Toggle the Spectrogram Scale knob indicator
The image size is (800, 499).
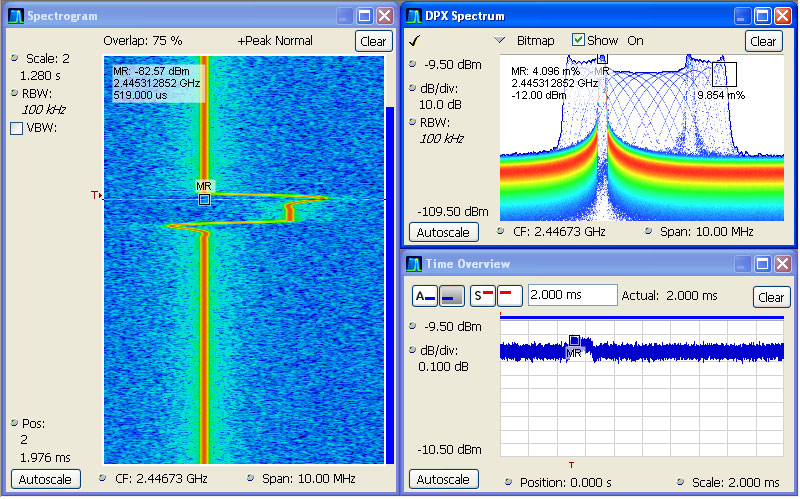coord(14,58)
